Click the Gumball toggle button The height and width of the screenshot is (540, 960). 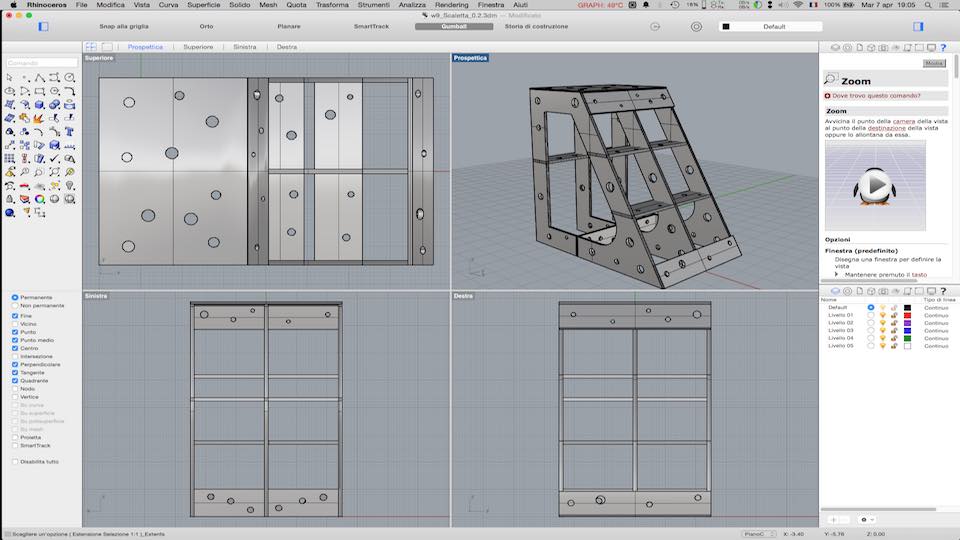click(455, 26)
